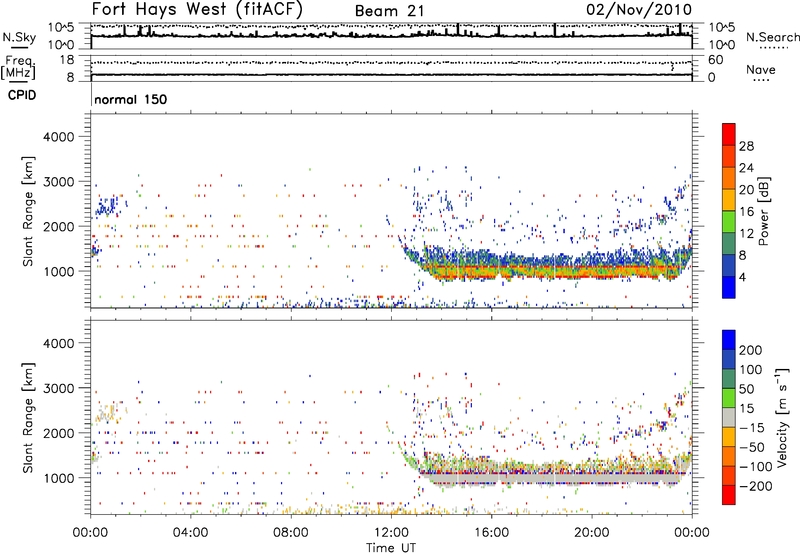Click the 'Time UT' axis title
Image resolution: width=800 pixels, height=554 pixels.
click(391, 547)
